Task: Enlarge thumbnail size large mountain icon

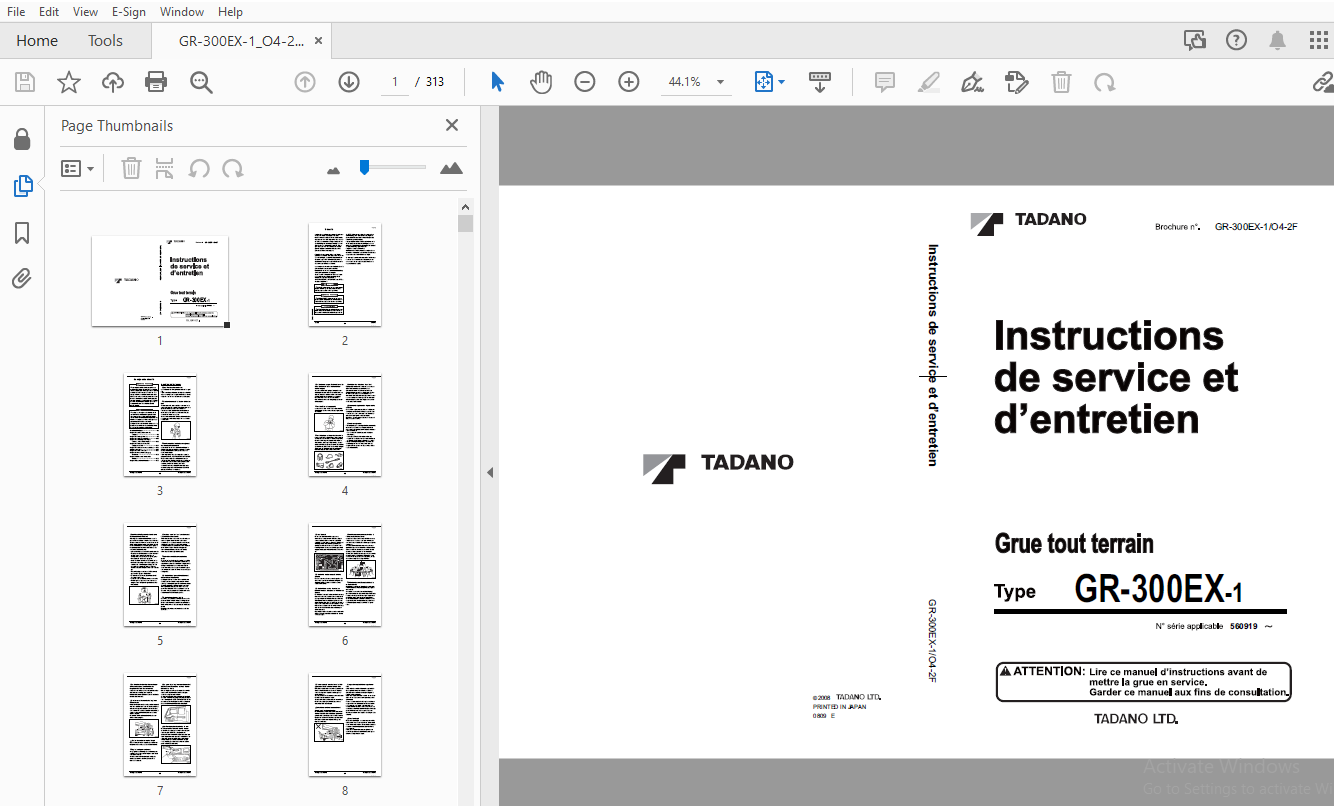Action: (451, 168)
